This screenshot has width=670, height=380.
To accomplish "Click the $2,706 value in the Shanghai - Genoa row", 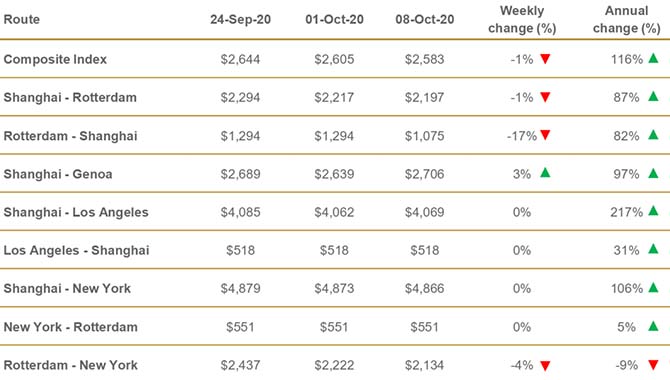I will (x=425, y=174).
